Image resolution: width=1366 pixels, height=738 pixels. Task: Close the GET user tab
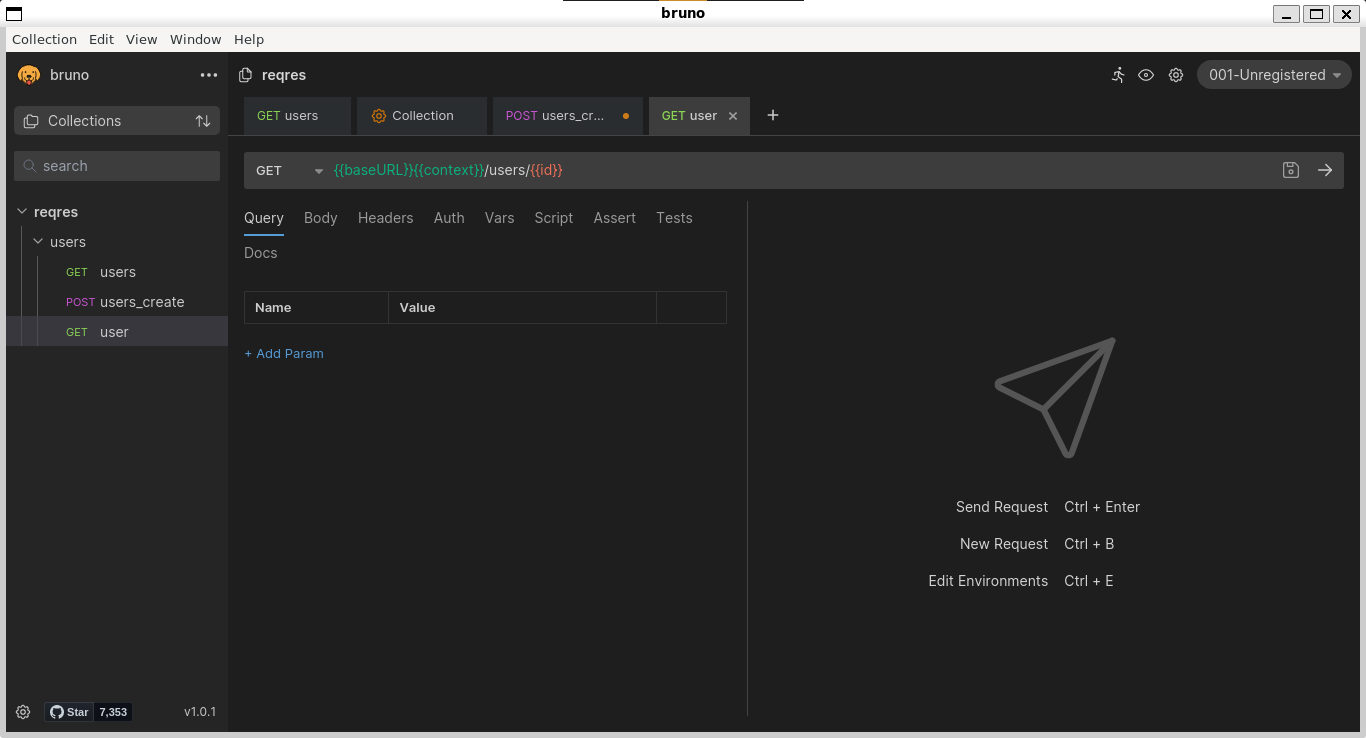[x=733, y=115]
